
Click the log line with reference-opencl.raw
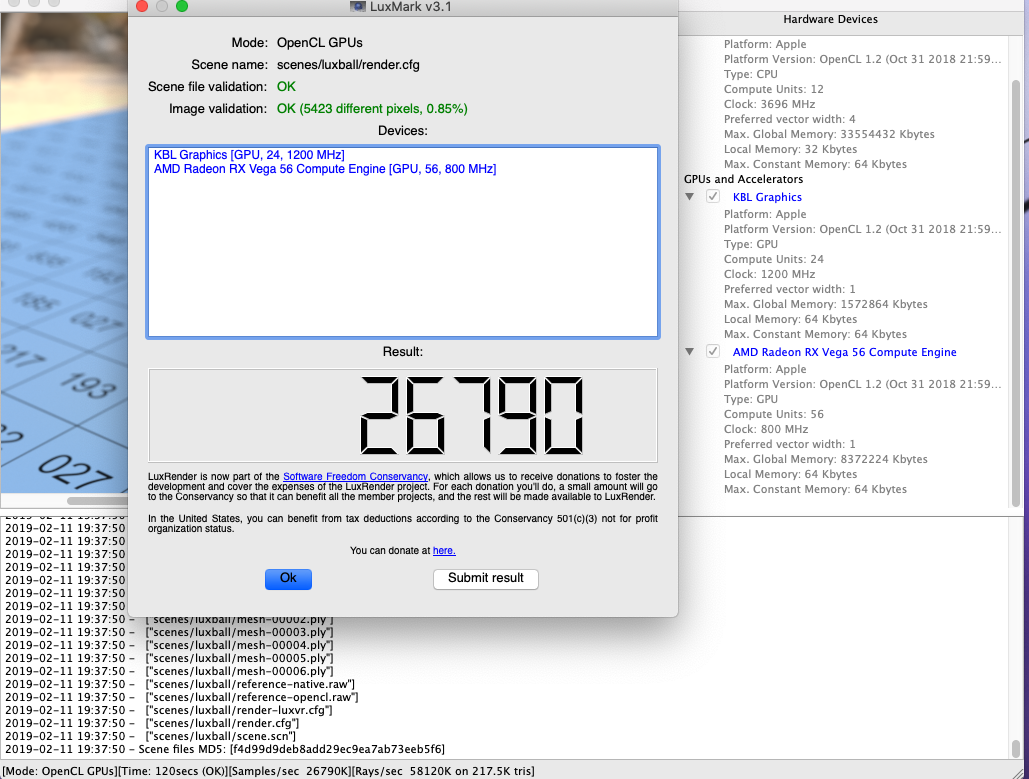click(x=182, y=698)
